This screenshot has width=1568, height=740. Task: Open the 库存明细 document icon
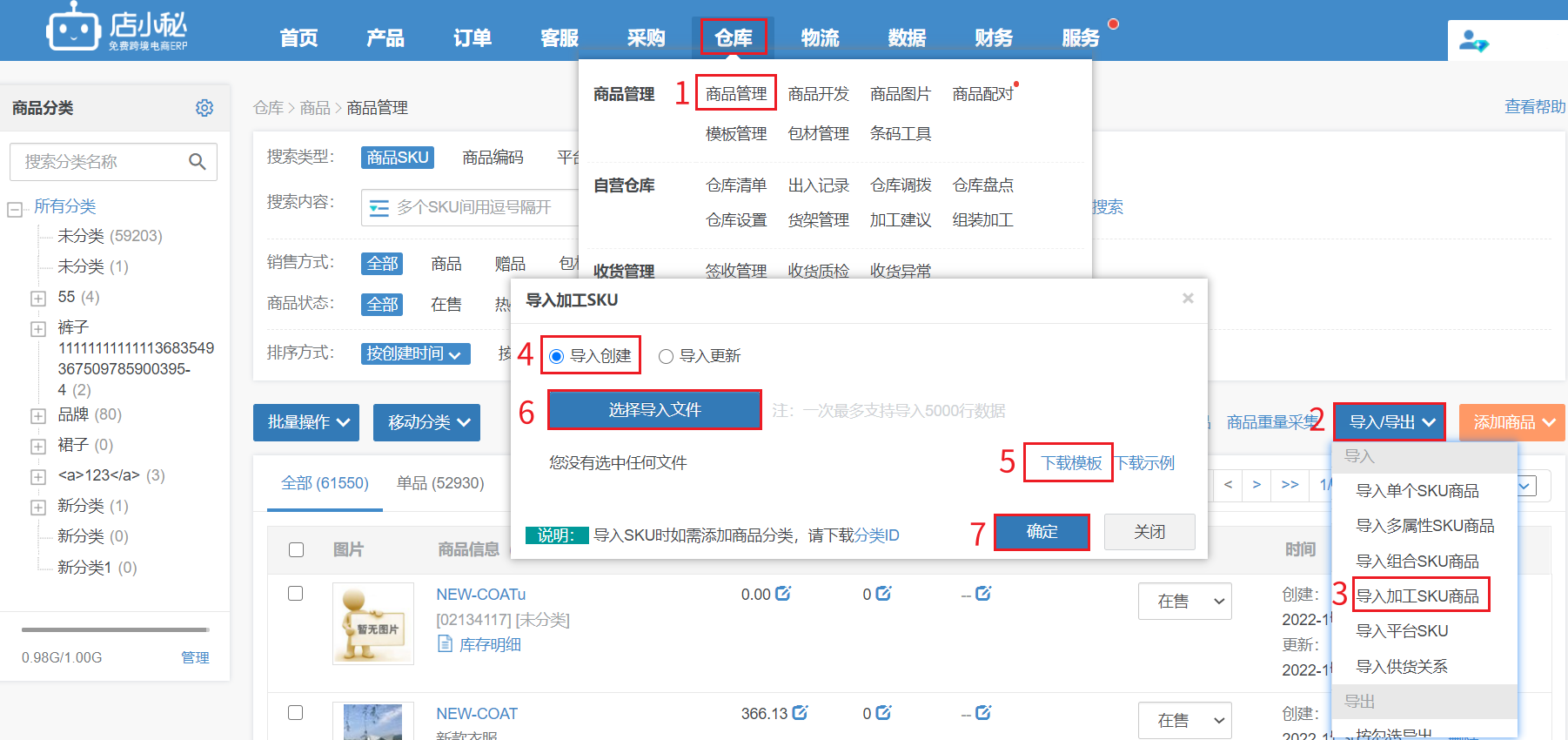[x=446, y=644]
